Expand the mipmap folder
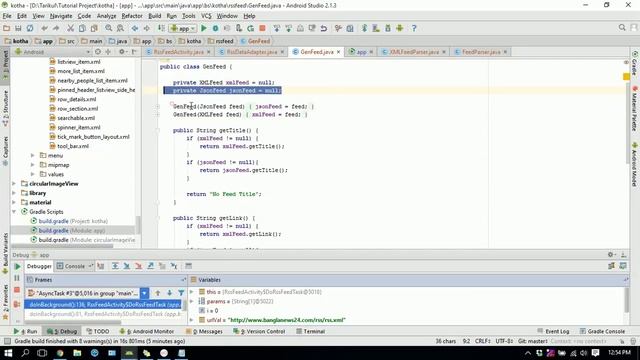The height and width of the screenshot is (360, 640). 33,165
